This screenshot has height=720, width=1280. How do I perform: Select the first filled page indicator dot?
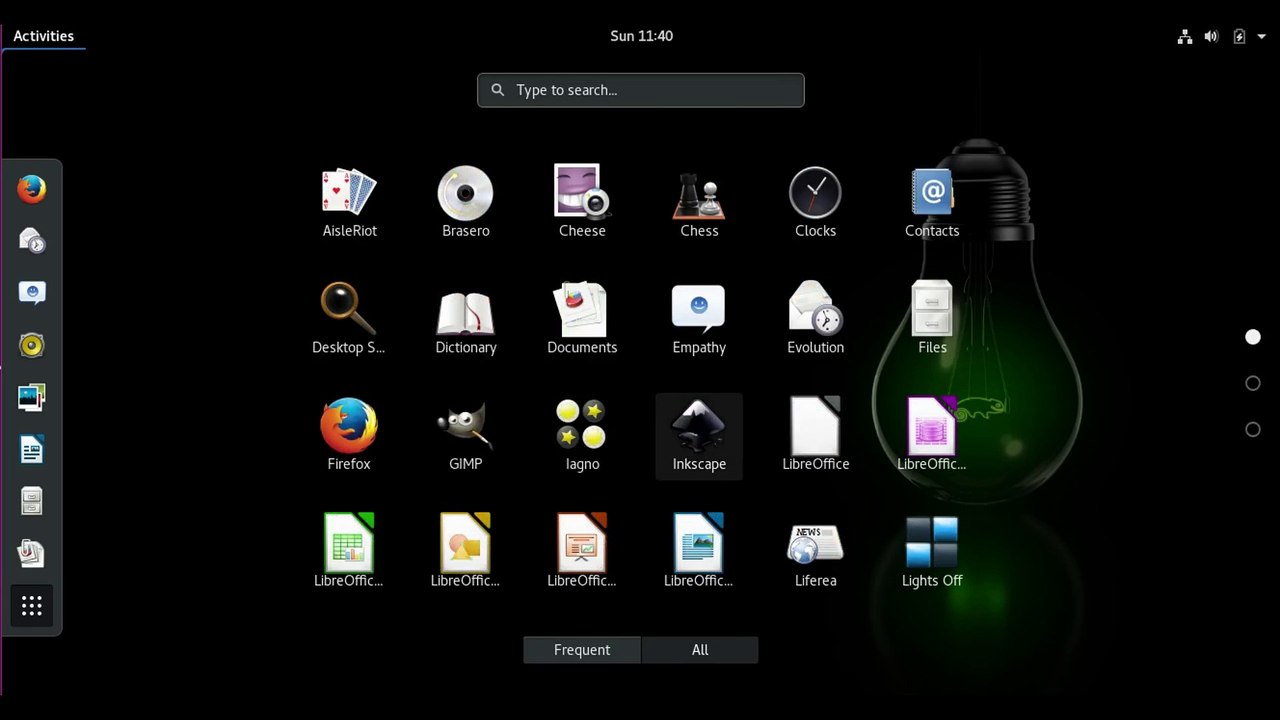pos(1253,337)
